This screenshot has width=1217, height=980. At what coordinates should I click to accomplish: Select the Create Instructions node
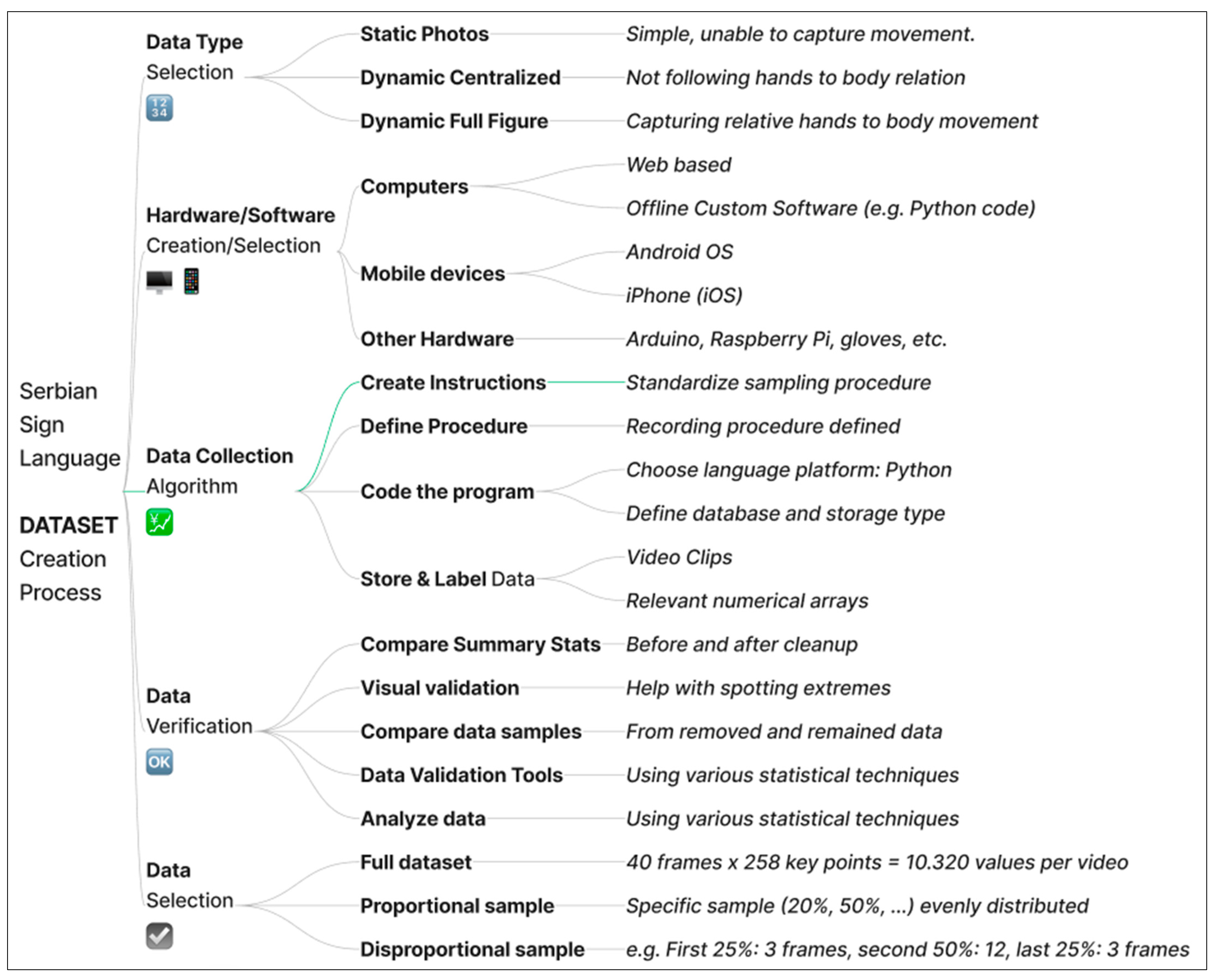coord(453,383)
